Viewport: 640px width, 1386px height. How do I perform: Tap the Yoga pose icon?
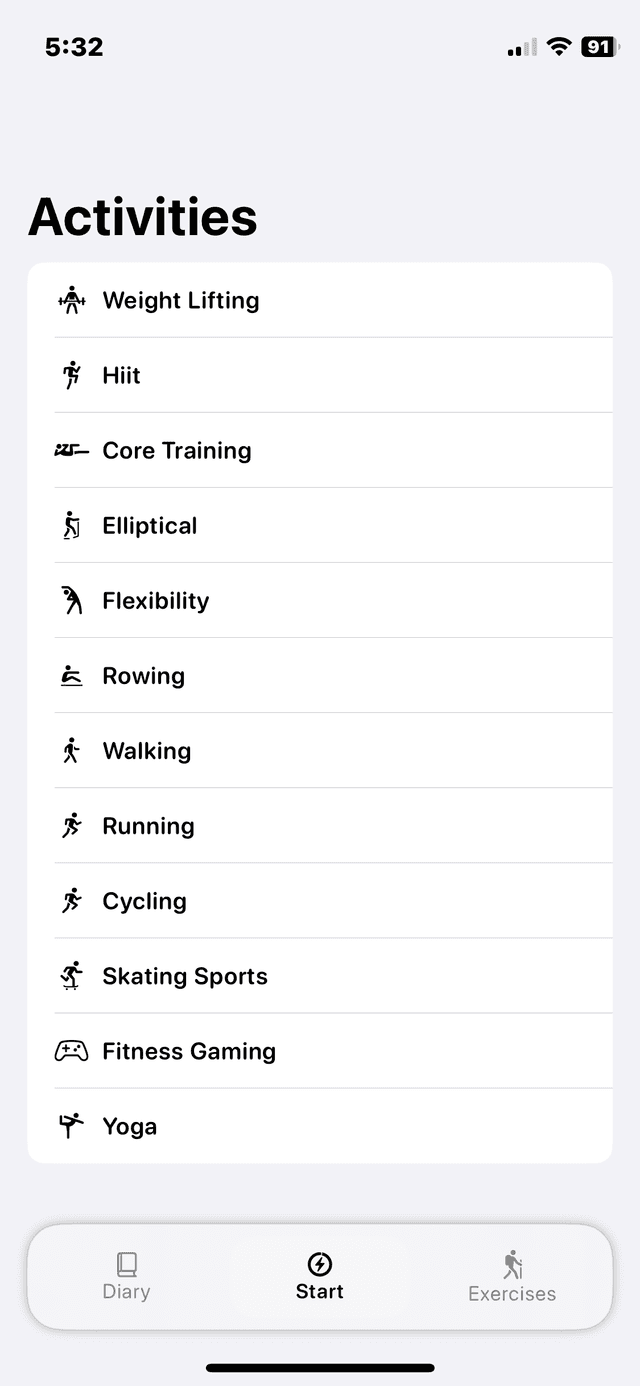(x=71, y=1126)
